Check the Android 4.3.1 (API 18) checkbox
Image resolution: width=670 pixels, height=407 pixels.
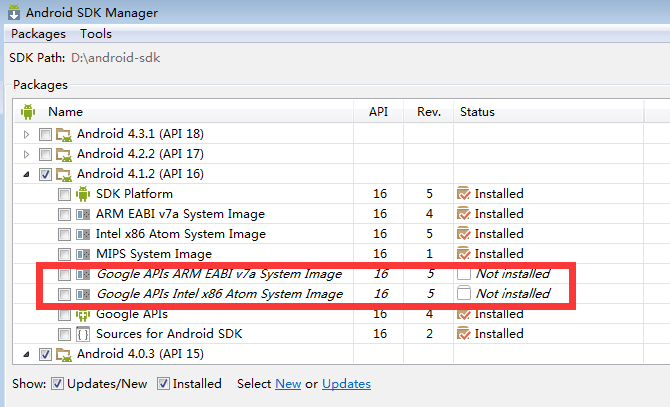pyautogui.click(x=45, y=134)
